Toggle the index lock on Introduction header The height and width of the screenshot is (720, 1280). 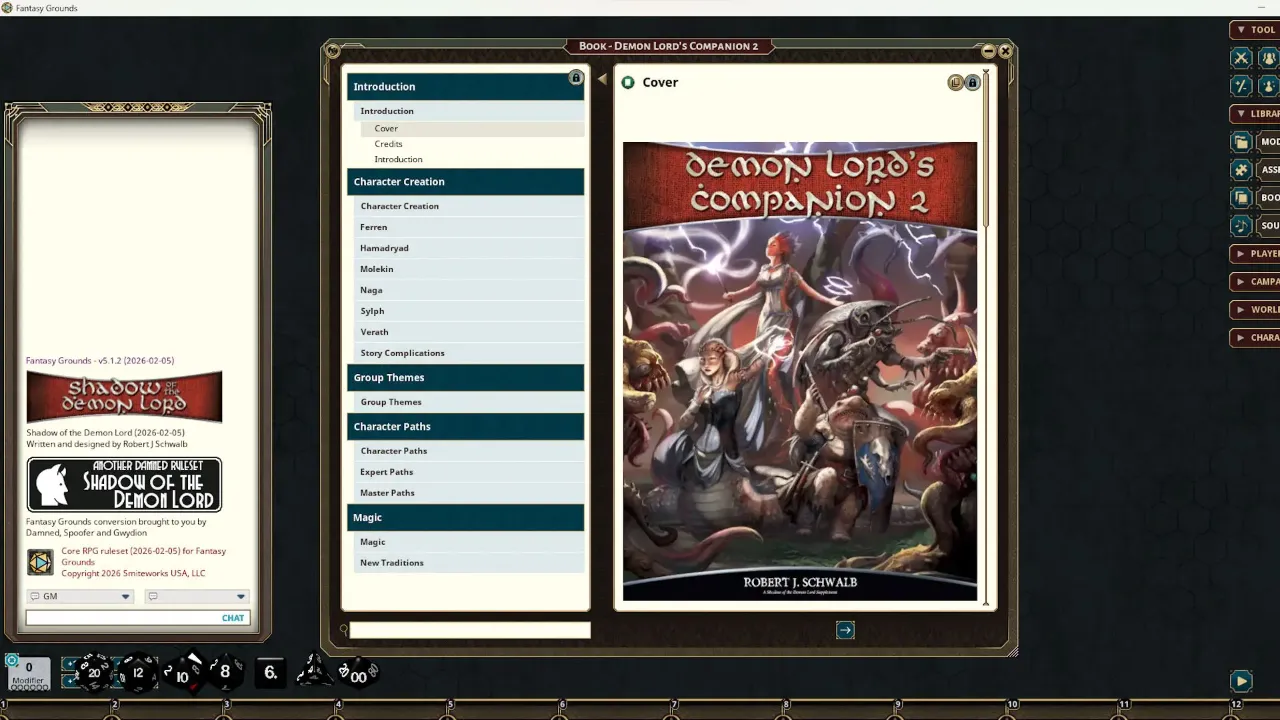coord(575,78)
